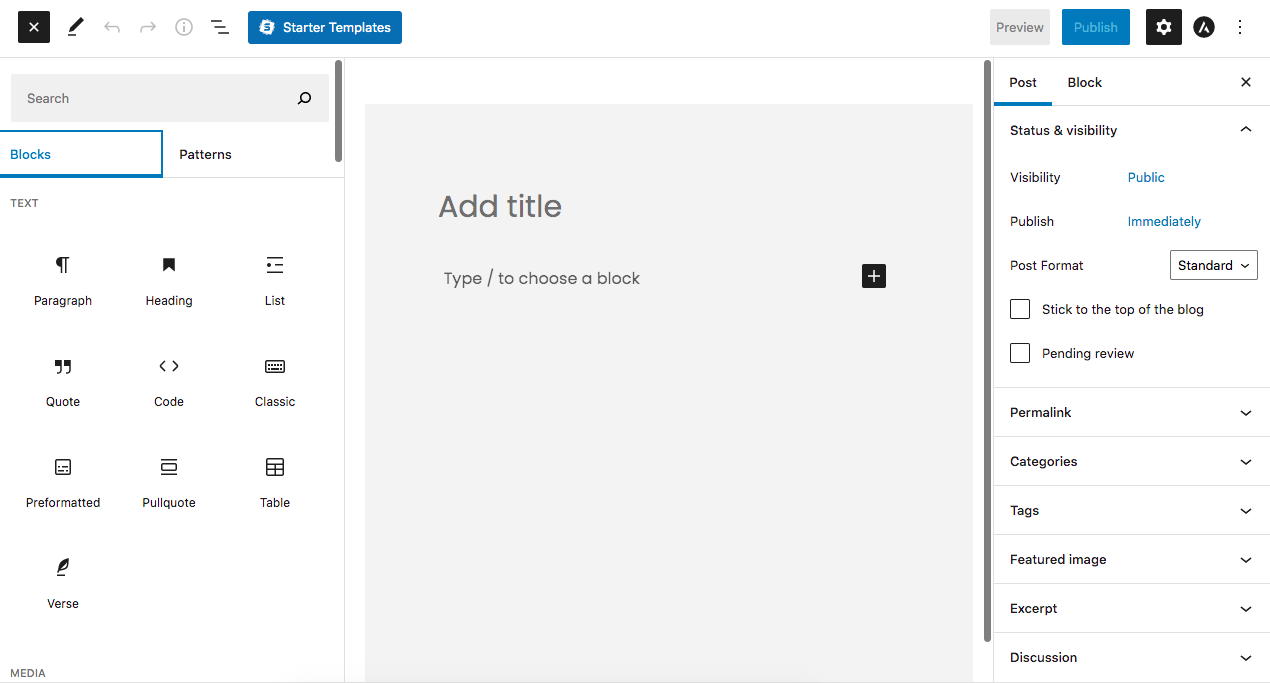Switch to the Patterns tab

click(x=205, y=154)
